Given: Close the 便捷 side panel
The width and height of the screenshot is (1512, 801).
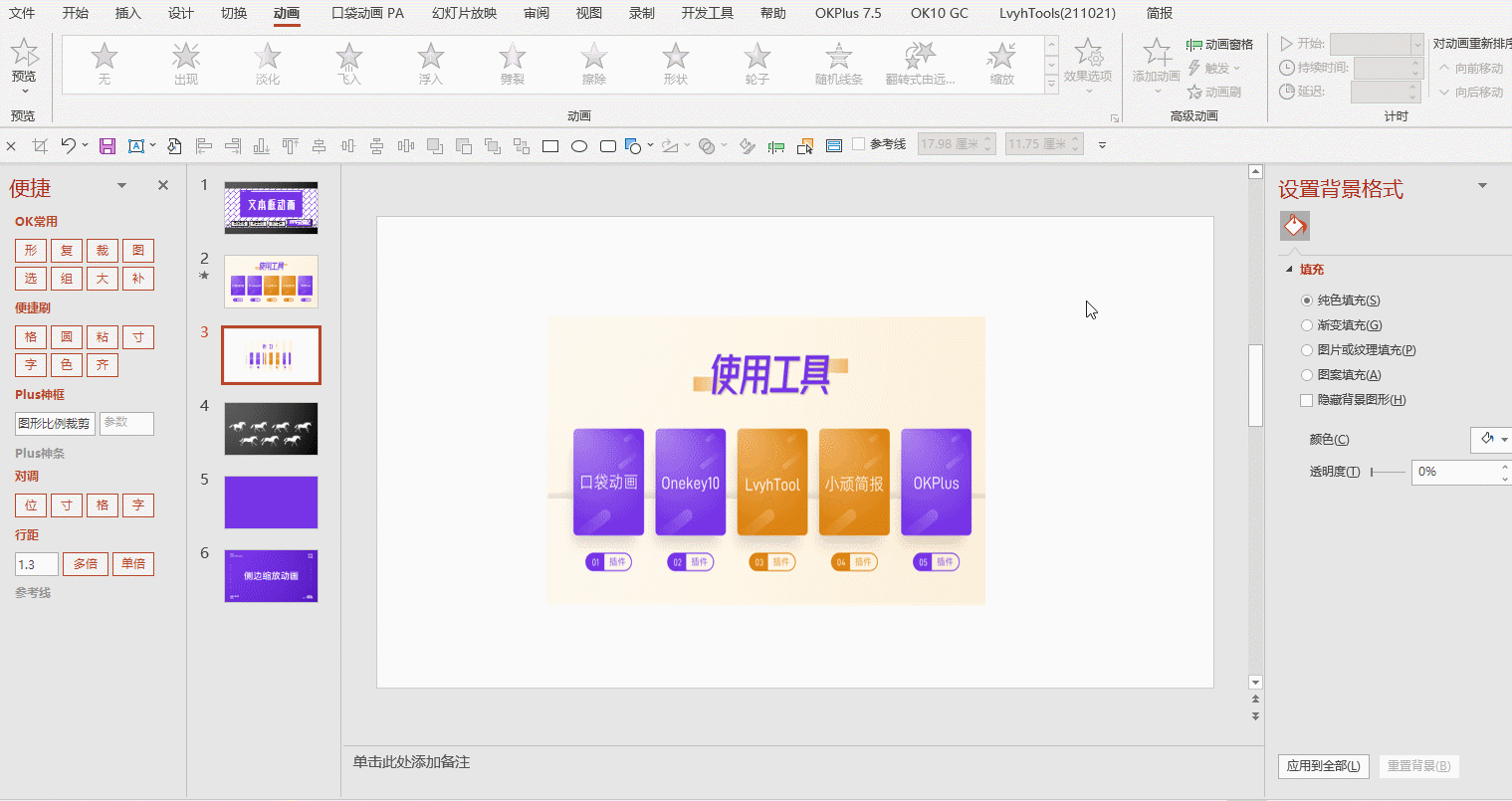Looking at the screenshot, I should click(163, 186).
